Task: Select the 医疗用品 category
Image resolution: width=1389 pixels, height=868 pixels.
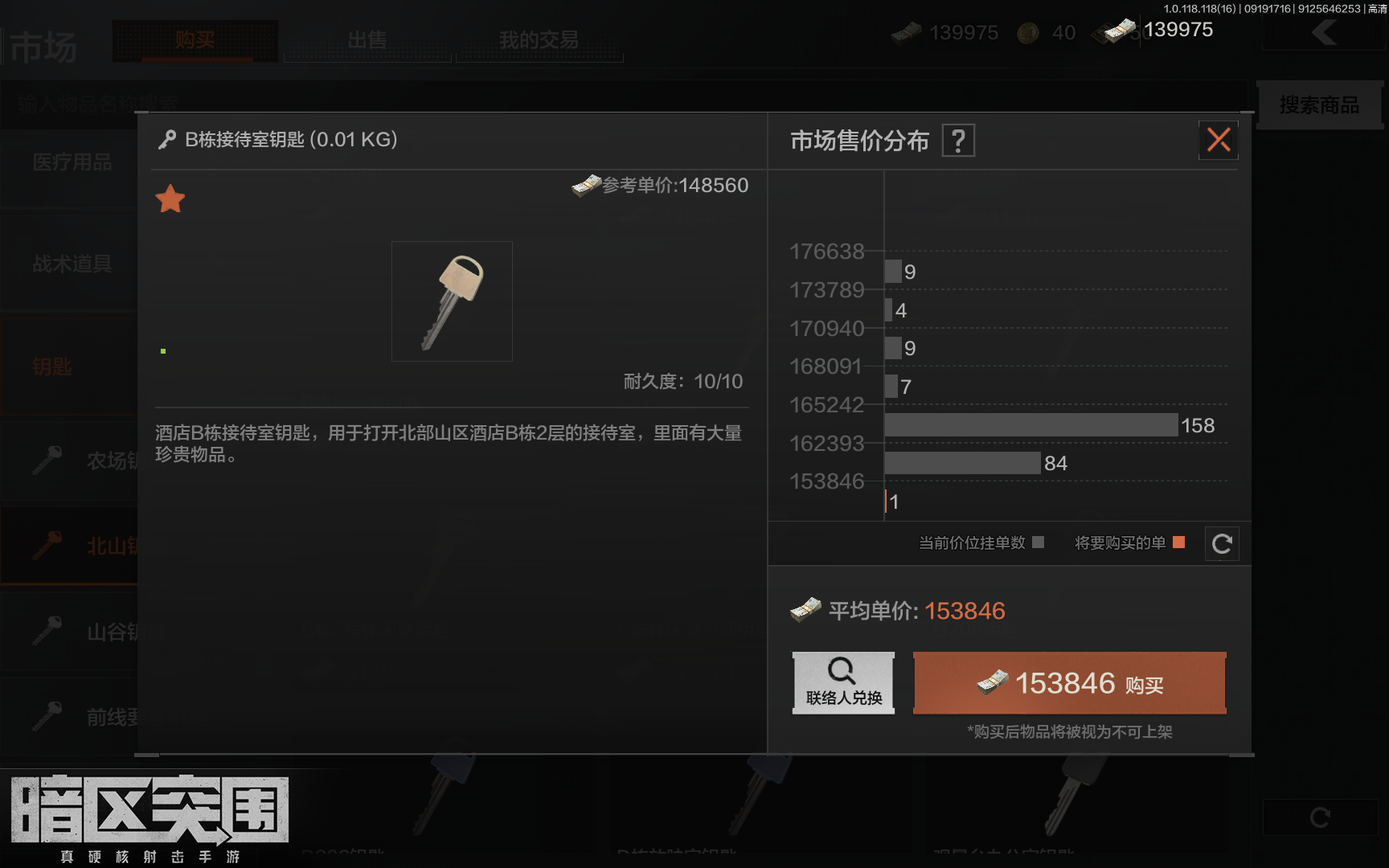Action: click(72, 162)
